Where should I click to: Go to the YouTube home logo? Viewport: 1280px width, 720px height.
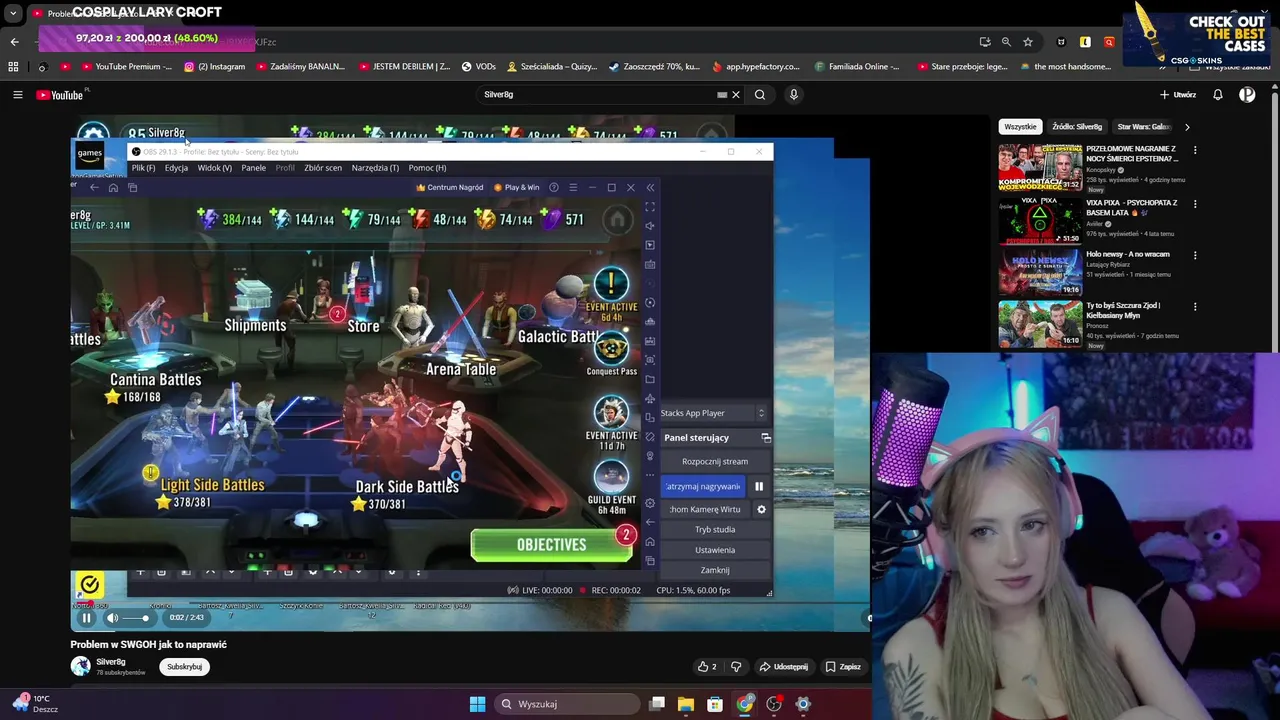click(x=60, y=95)
